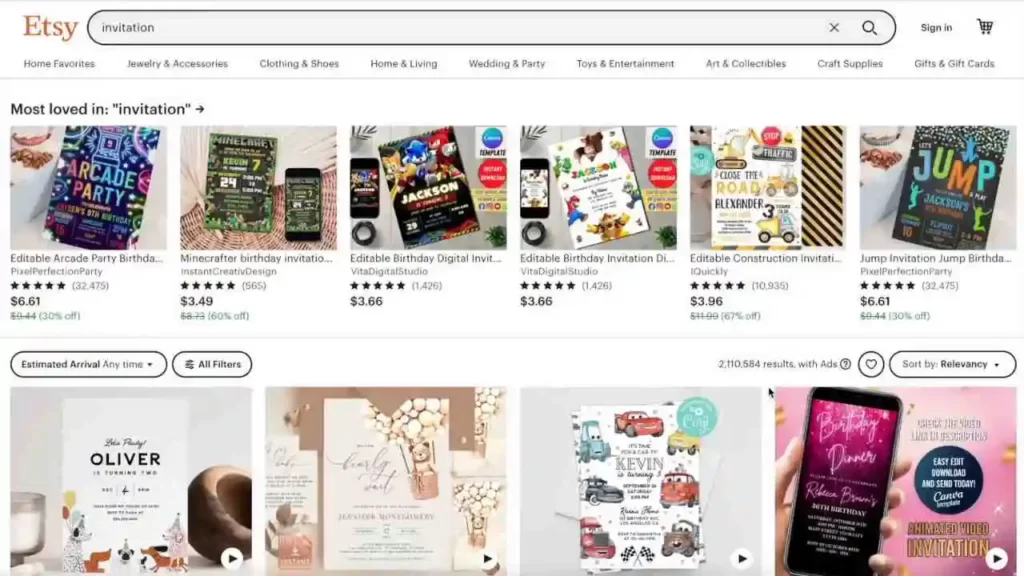Image resolution: width=1024 pixels, height=576 pixels.
Task: Open the Construction invitation thumbnail
Action: tap(768, 187)
